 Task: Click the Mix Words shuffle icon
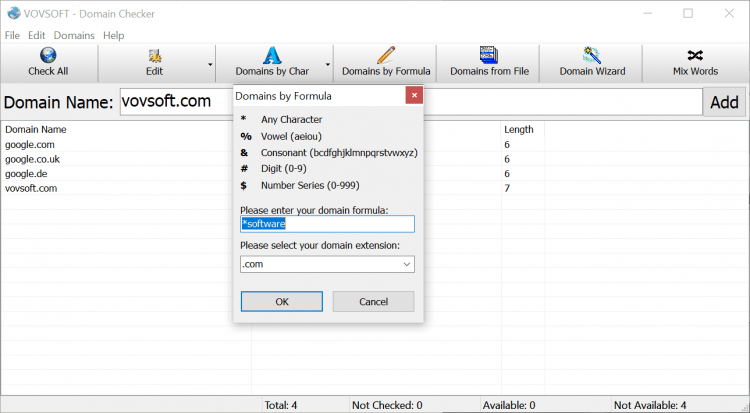(x=695, y=56)
